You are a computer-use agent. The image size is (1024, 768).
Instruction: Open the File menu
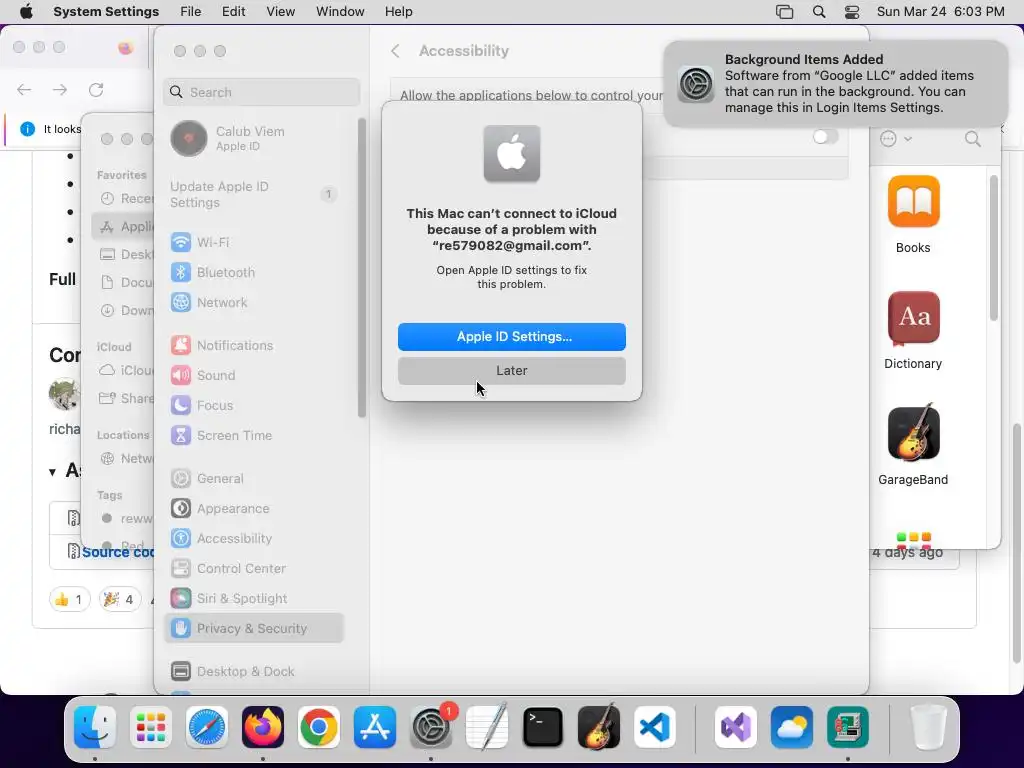coord(191,12)
